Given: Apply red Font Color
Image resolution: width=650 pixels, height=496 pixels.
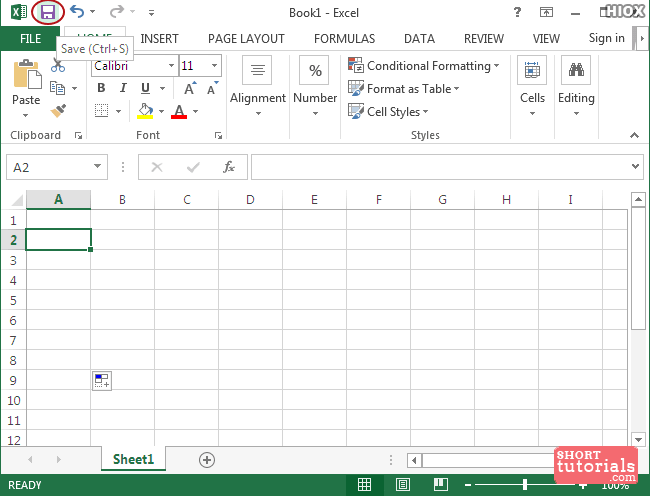Looking at the screenshot, I should (x=179, y=111).
